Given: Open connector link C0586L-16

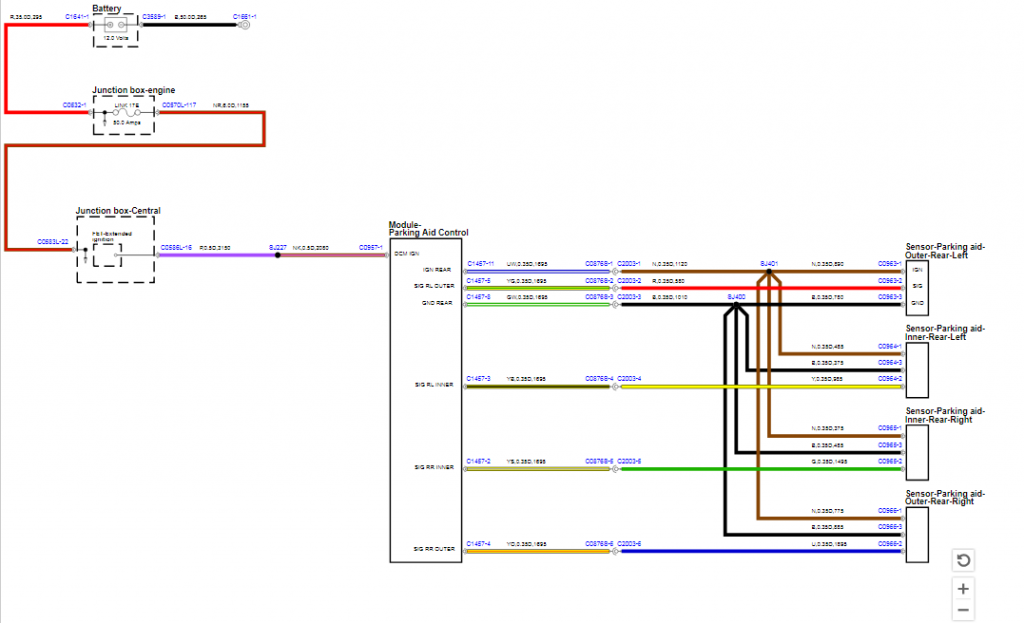Looking at the screenshot, I should 176,248.
